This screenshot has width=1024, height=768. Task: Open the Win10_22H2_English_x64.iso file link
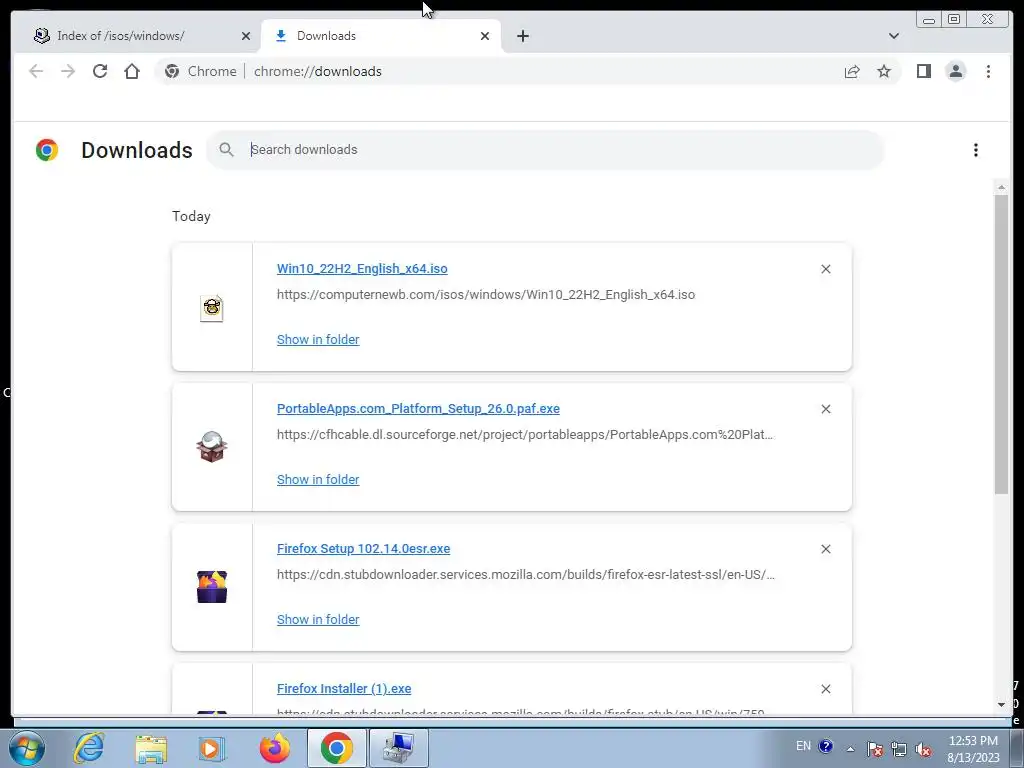click(x=362, y=268)
